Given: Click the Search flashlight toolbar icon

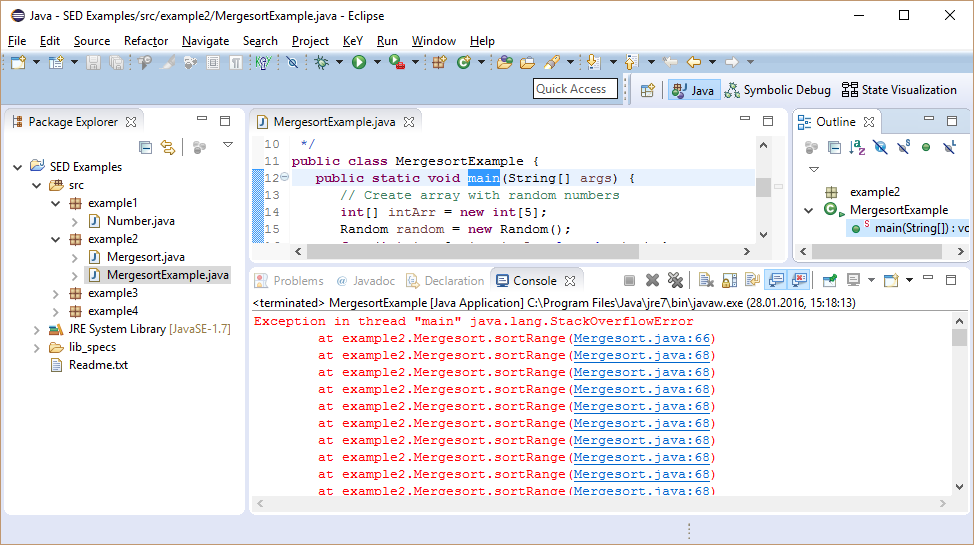Looking at the screenshot, I should point(552,62).
